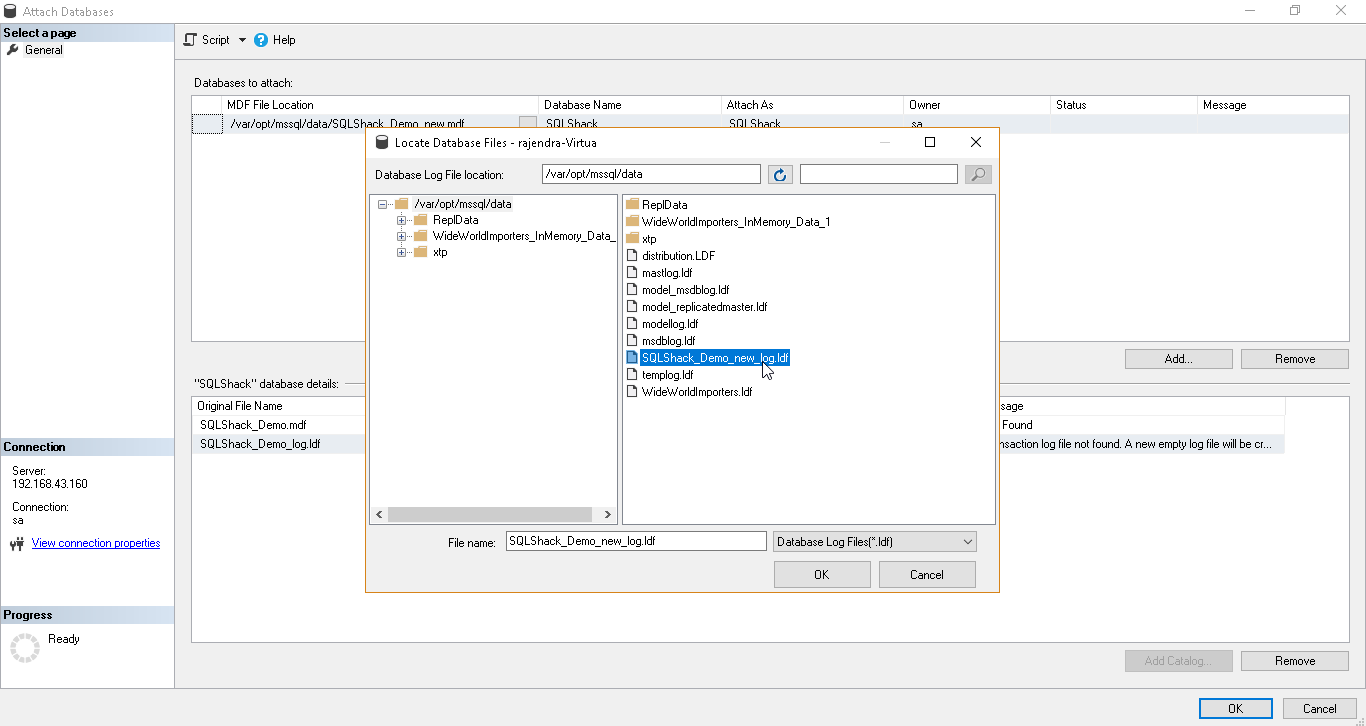Select the templog.ldf file
The width and height of the screenshot is (1366, 726).
click(x=667, y=375)
